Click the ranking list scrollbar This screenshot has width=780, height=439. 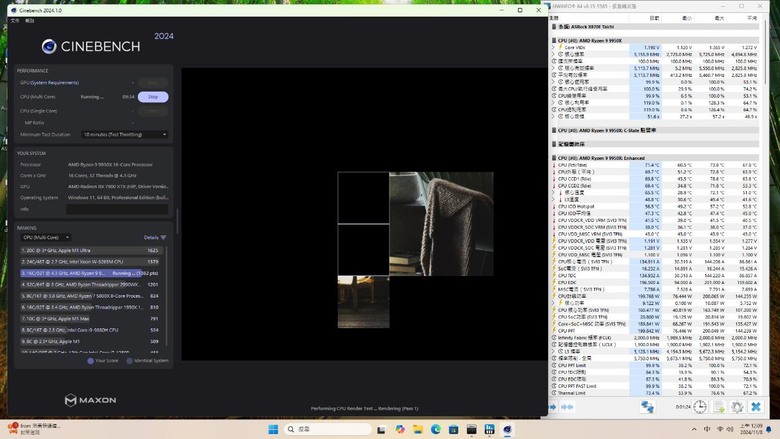tap(166, 296)
